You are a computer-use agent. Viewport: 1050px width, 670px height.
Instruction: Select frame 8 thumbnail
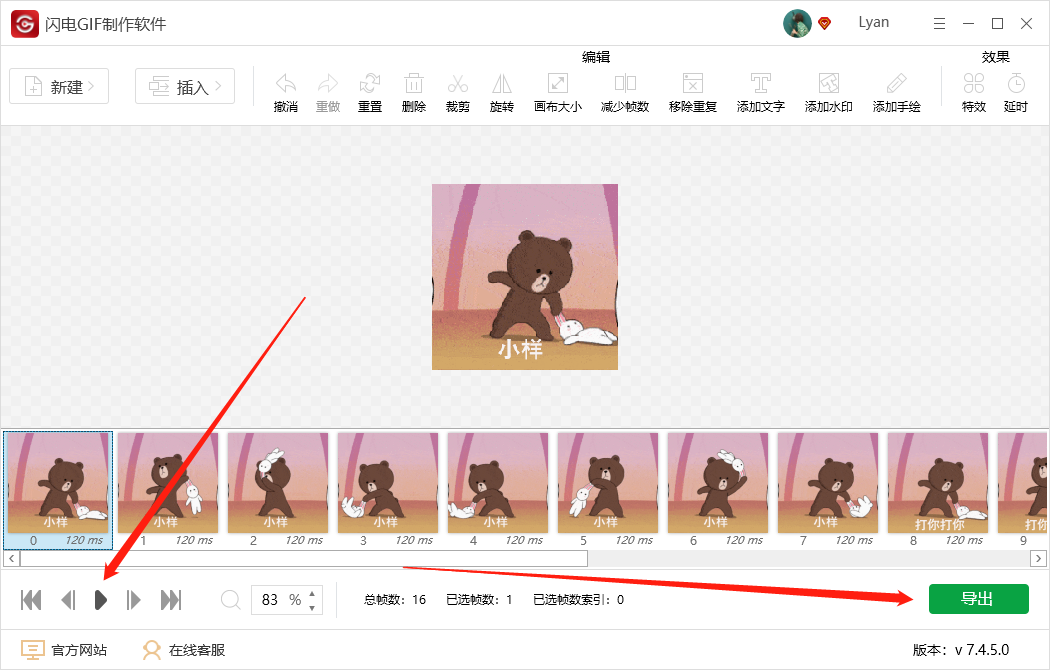[x=938, y=483]
